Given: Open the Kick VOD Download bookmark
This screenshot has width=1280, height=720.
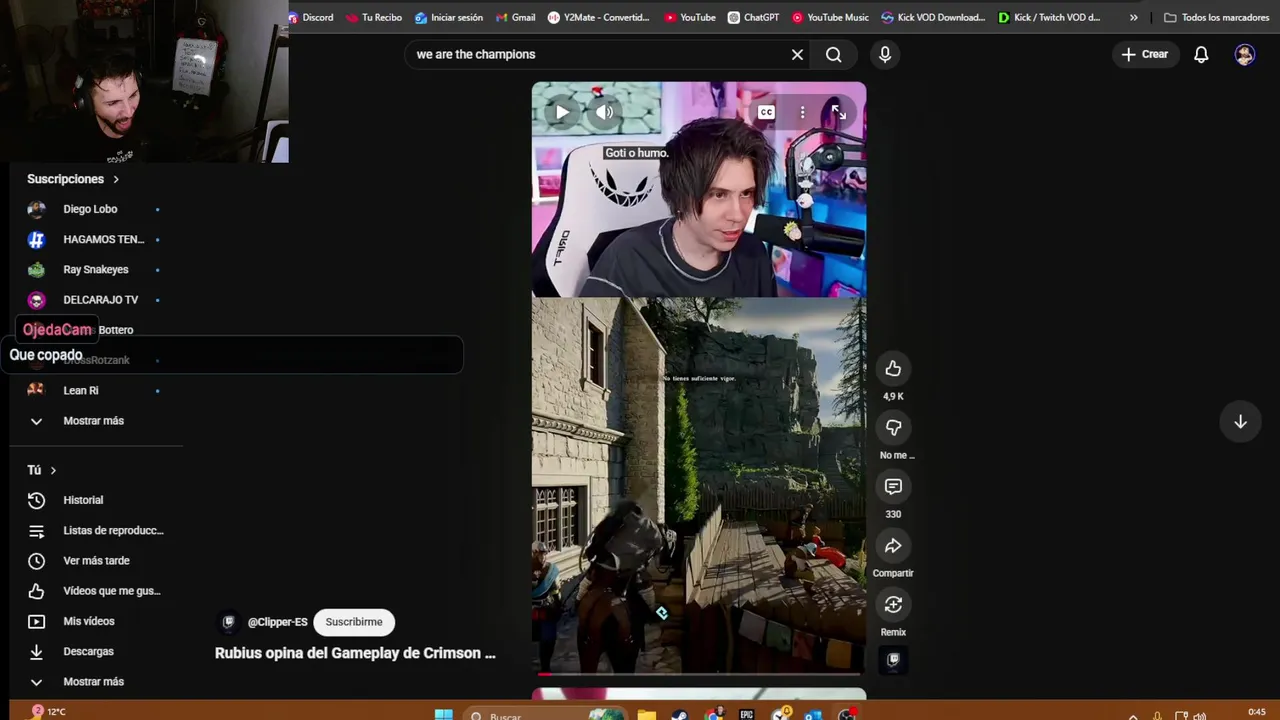Looking at the screenshot, I should point(933,17).
